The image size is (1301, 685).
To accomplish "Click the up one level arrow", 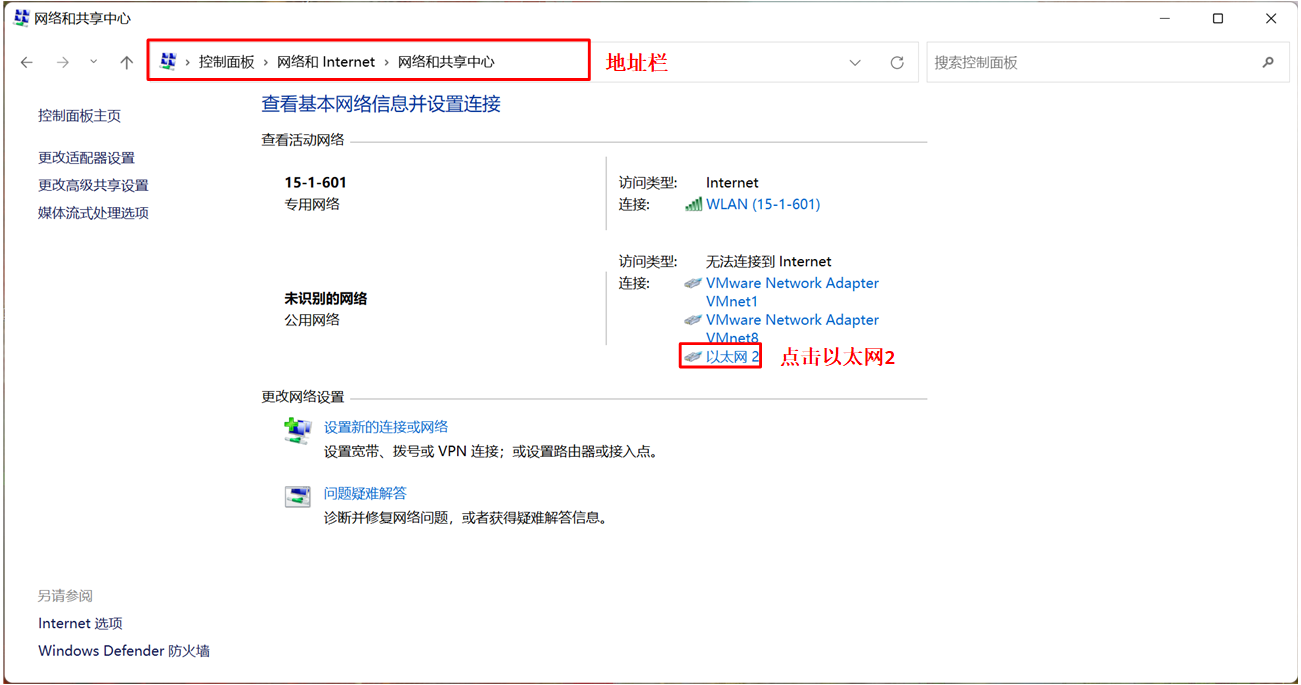I will click(126, 62).
